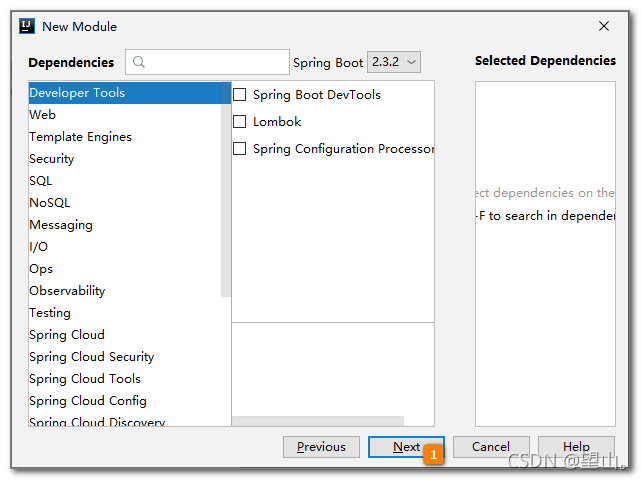Click the category list vertical scrollbar
The width and height of the screenshot is (641, 480).
tap(226, 189)
